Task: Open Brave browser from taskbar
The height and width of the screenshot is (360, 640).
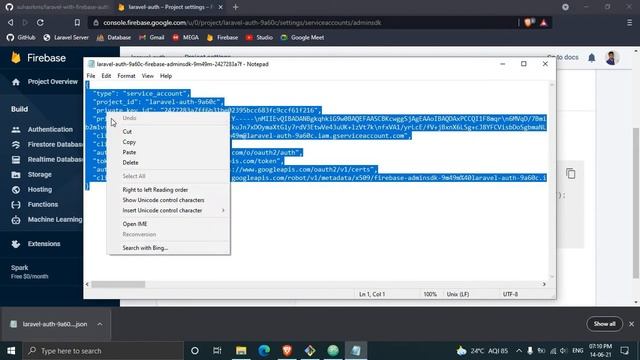Action: pos(287,351)
